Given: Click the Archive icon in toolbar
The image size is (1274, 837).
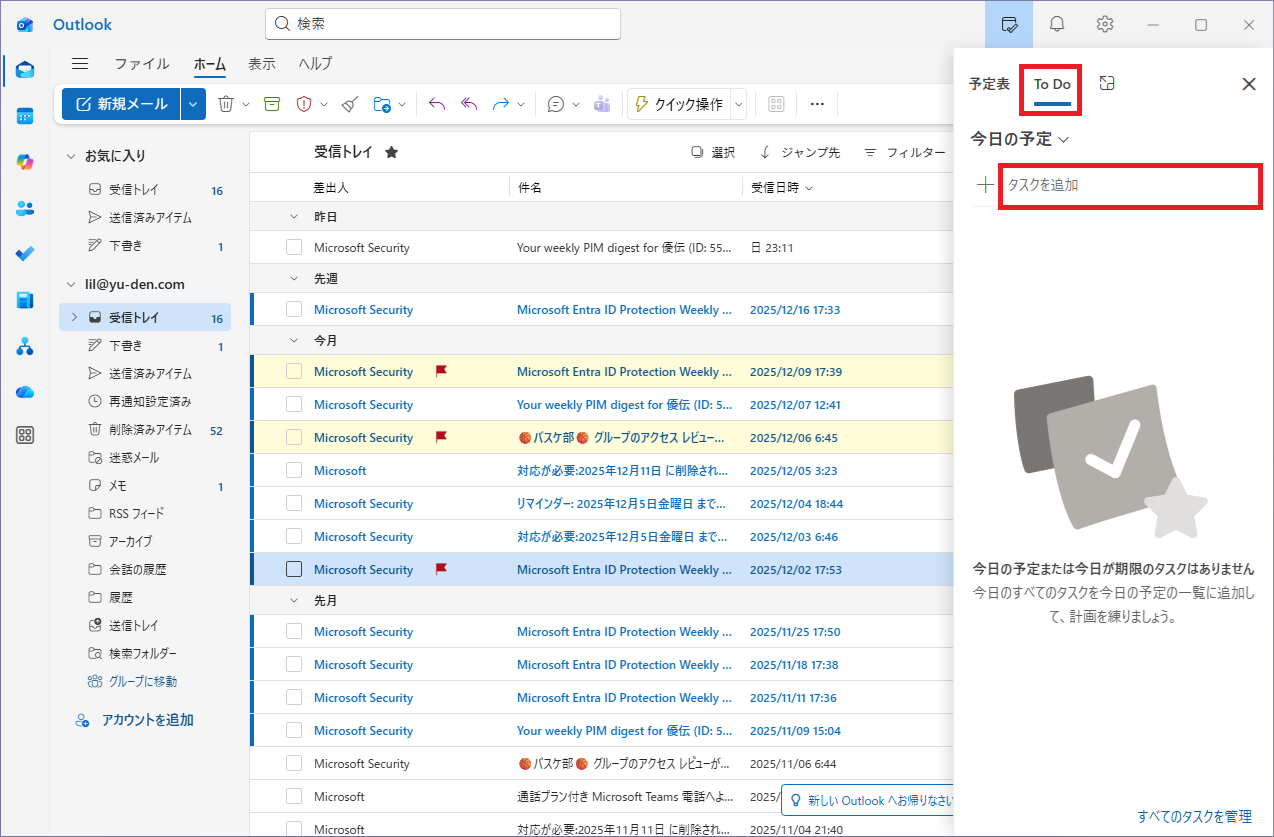Looking at the screenshot, I should coord(271,104).
